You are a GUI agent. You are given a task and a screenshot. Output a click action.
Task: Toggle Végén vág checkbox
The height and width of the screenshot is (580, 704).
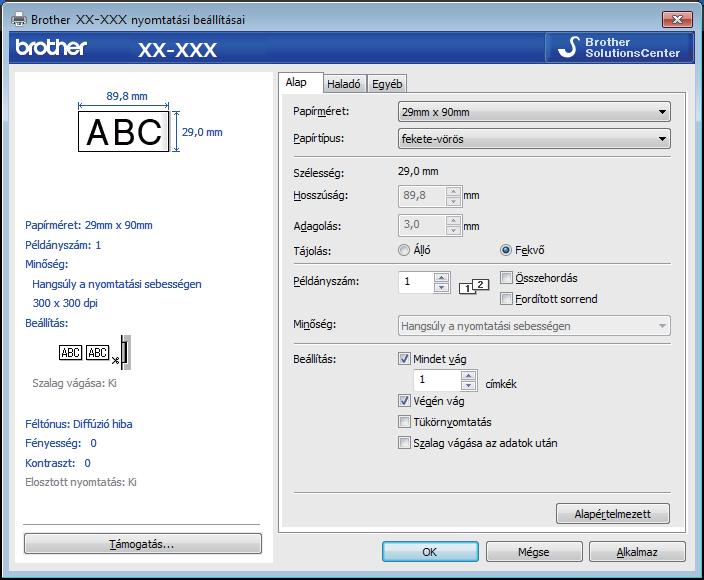pos(404,400)
